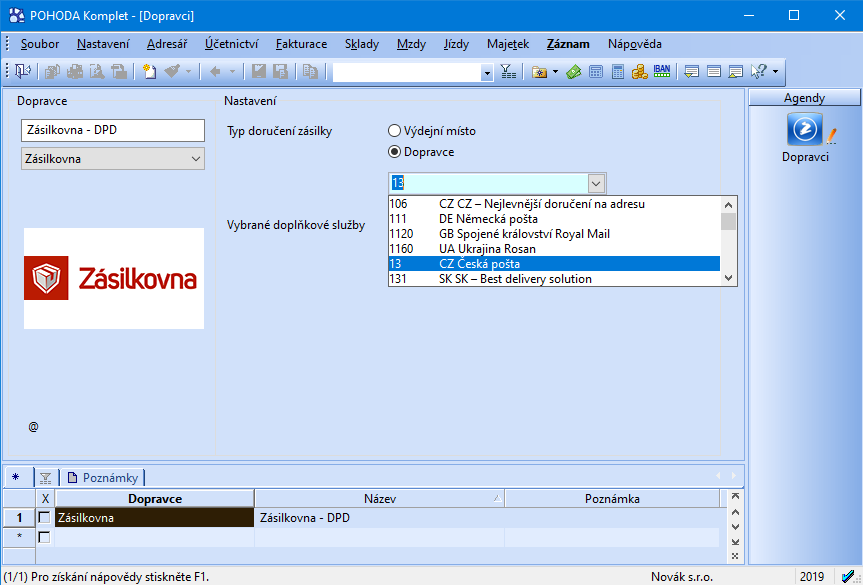Open the Účetnictví menu

click(x=231, y=44)
